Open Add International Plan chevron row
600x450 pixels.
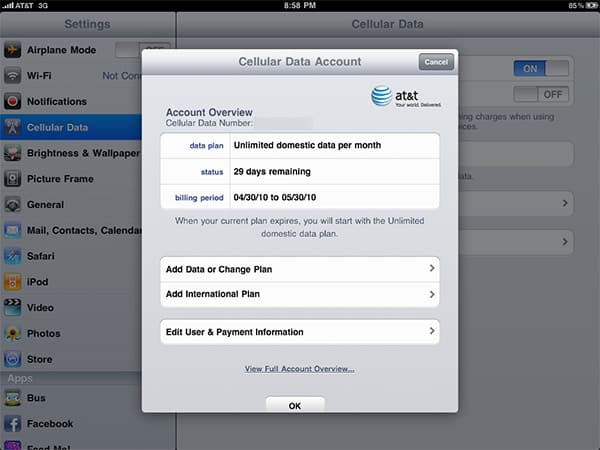coord(300,295)
